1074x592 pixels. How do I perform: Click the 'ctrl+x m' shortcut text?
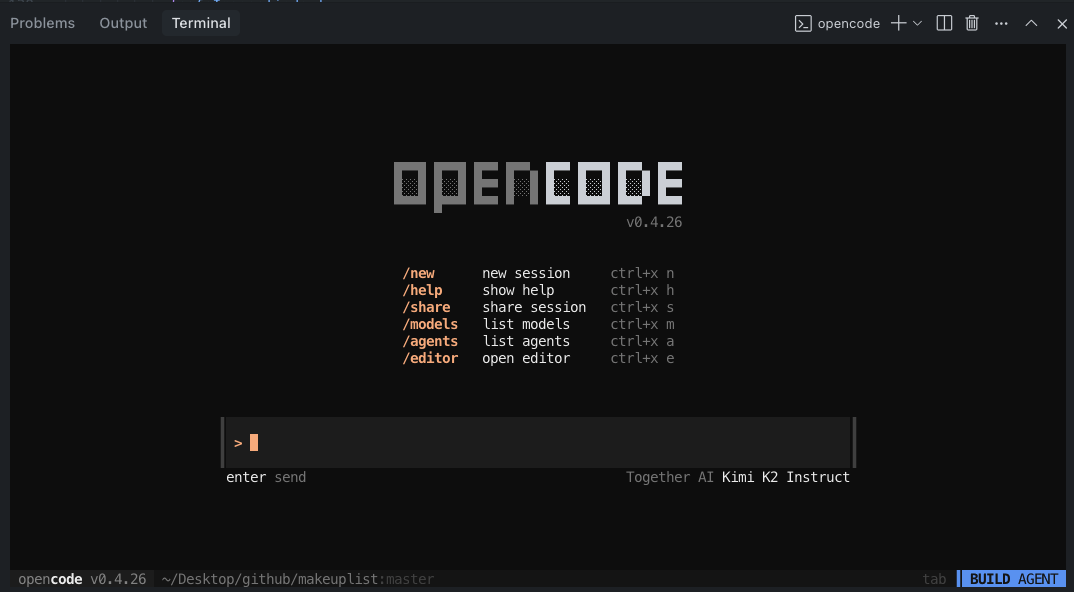pos(642,324)
